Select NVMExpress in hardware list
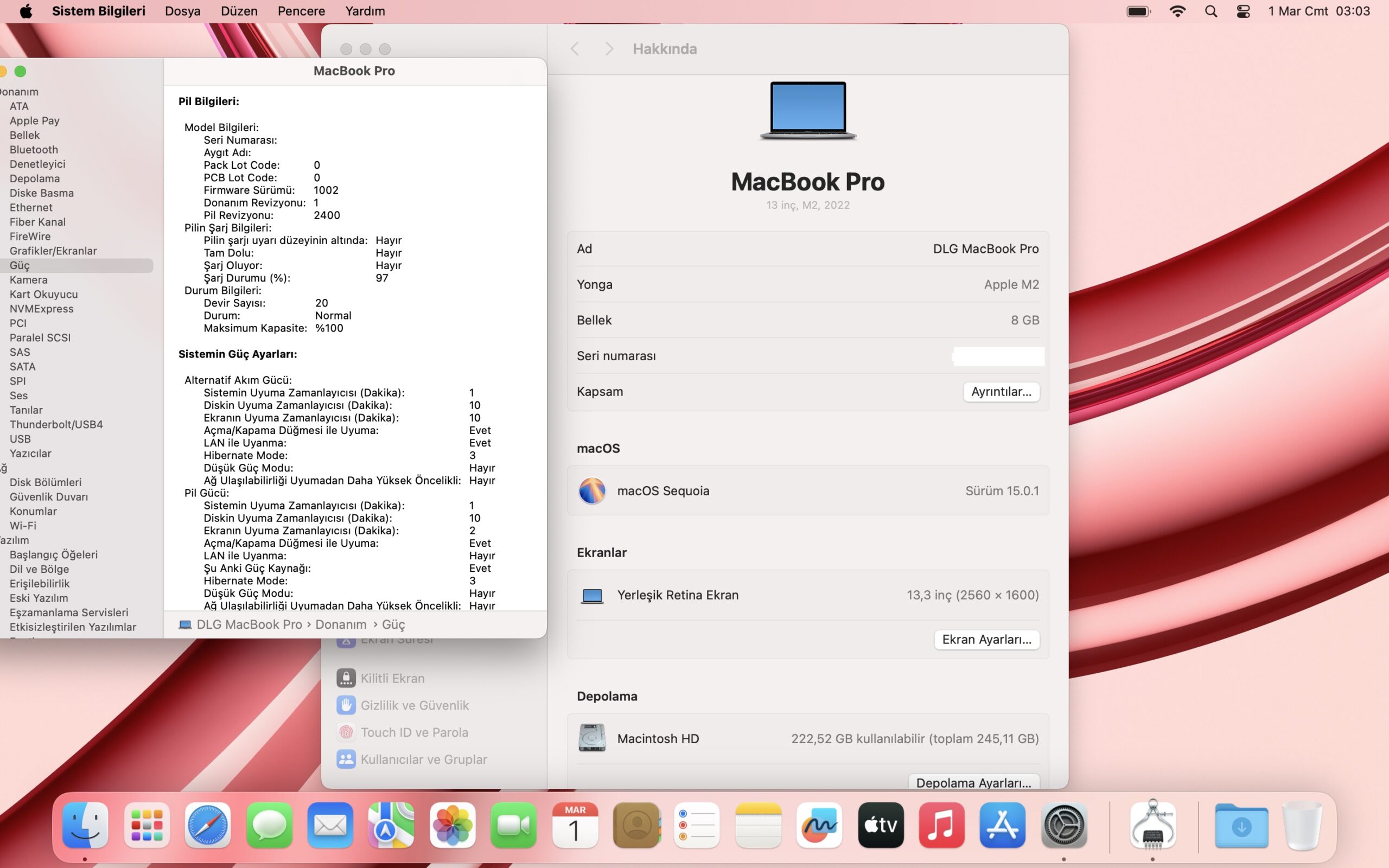The width and height of the screenshot is (1389, 868). point(41,308)
